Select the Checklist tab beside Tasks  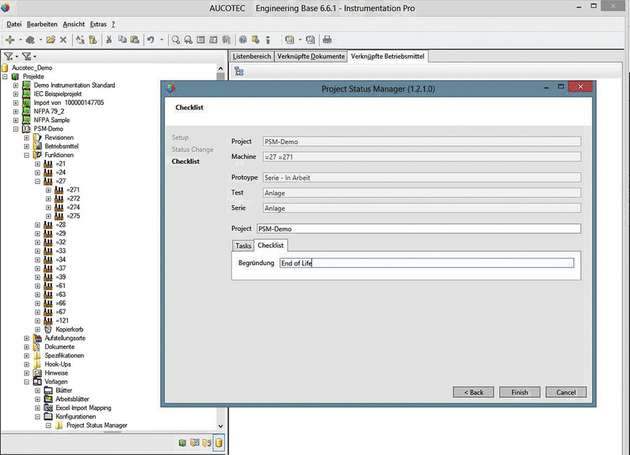click(x=270, y=245)
